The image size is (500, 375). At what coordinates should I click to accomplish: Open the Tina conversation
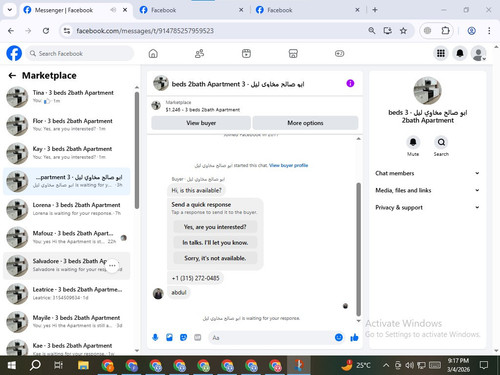point(67,97)
